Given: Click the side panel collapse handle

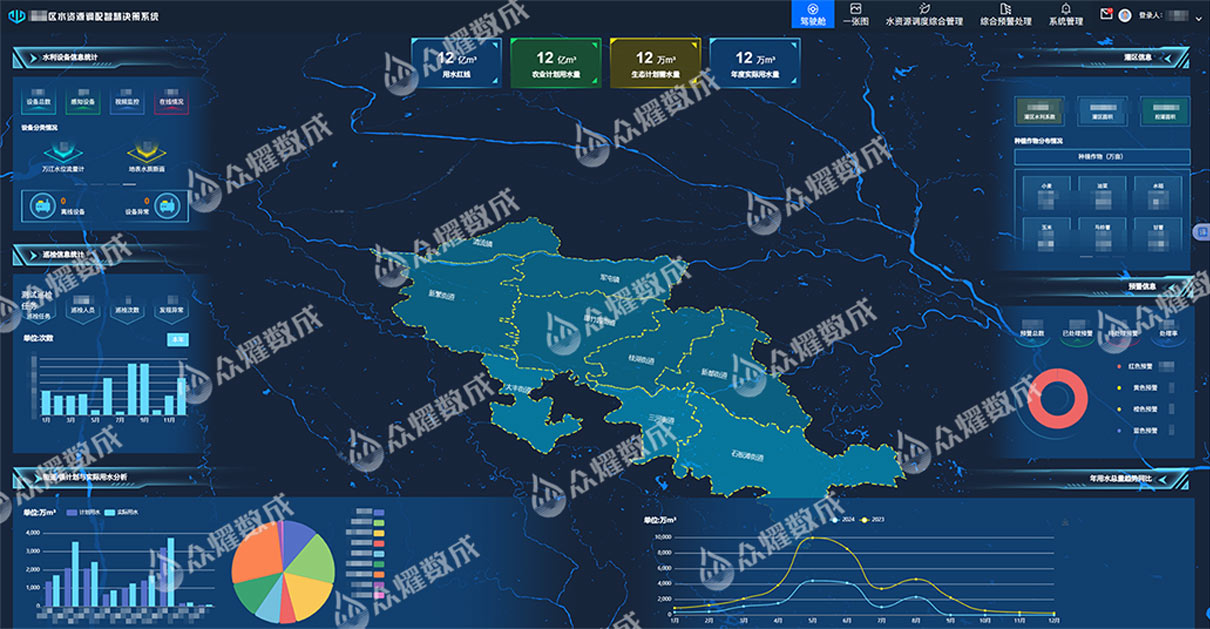Looking at the screenshot, I should pos(1202,232).
